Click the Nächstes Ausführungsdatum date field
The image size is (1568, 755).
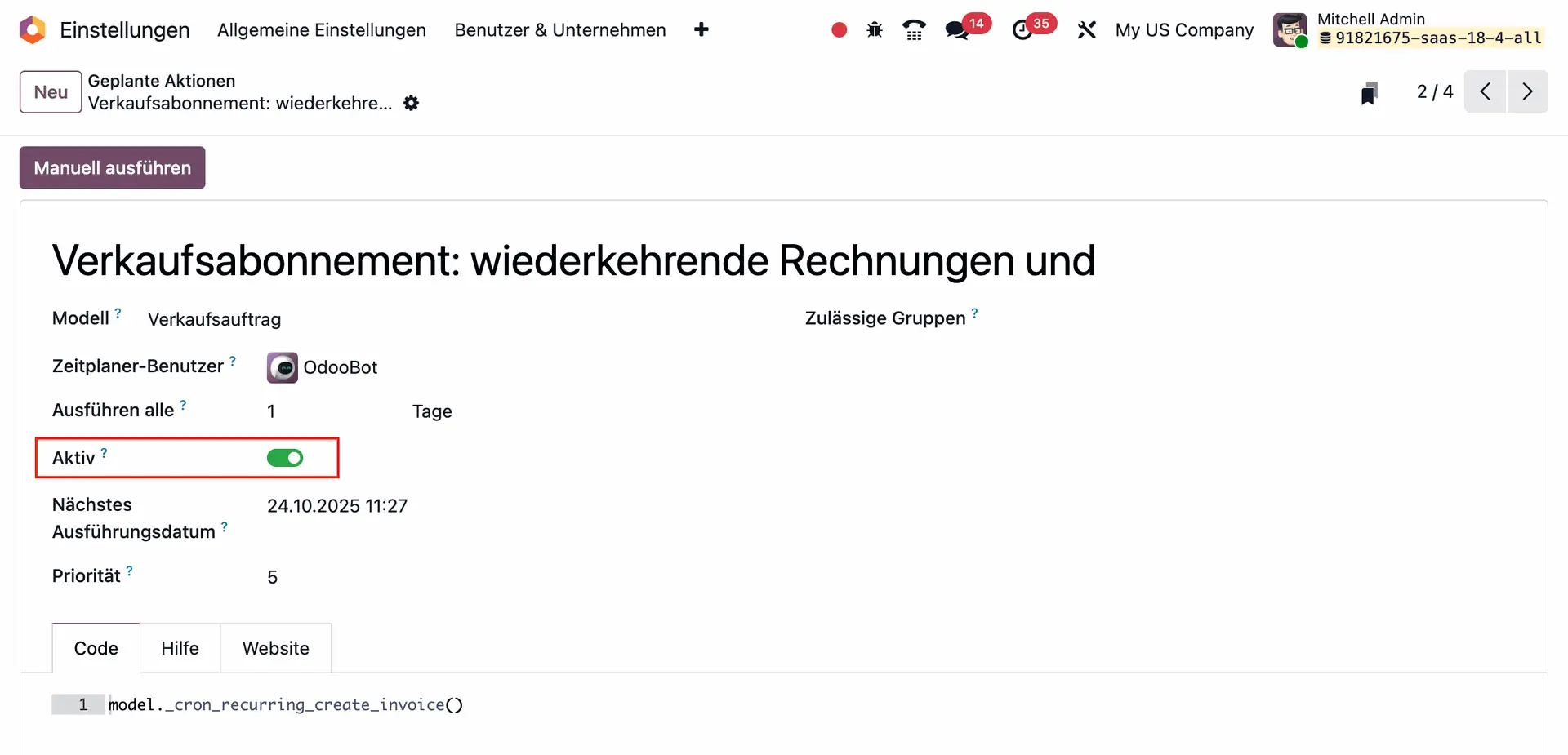pyautogui.click(x=337, y=506)
